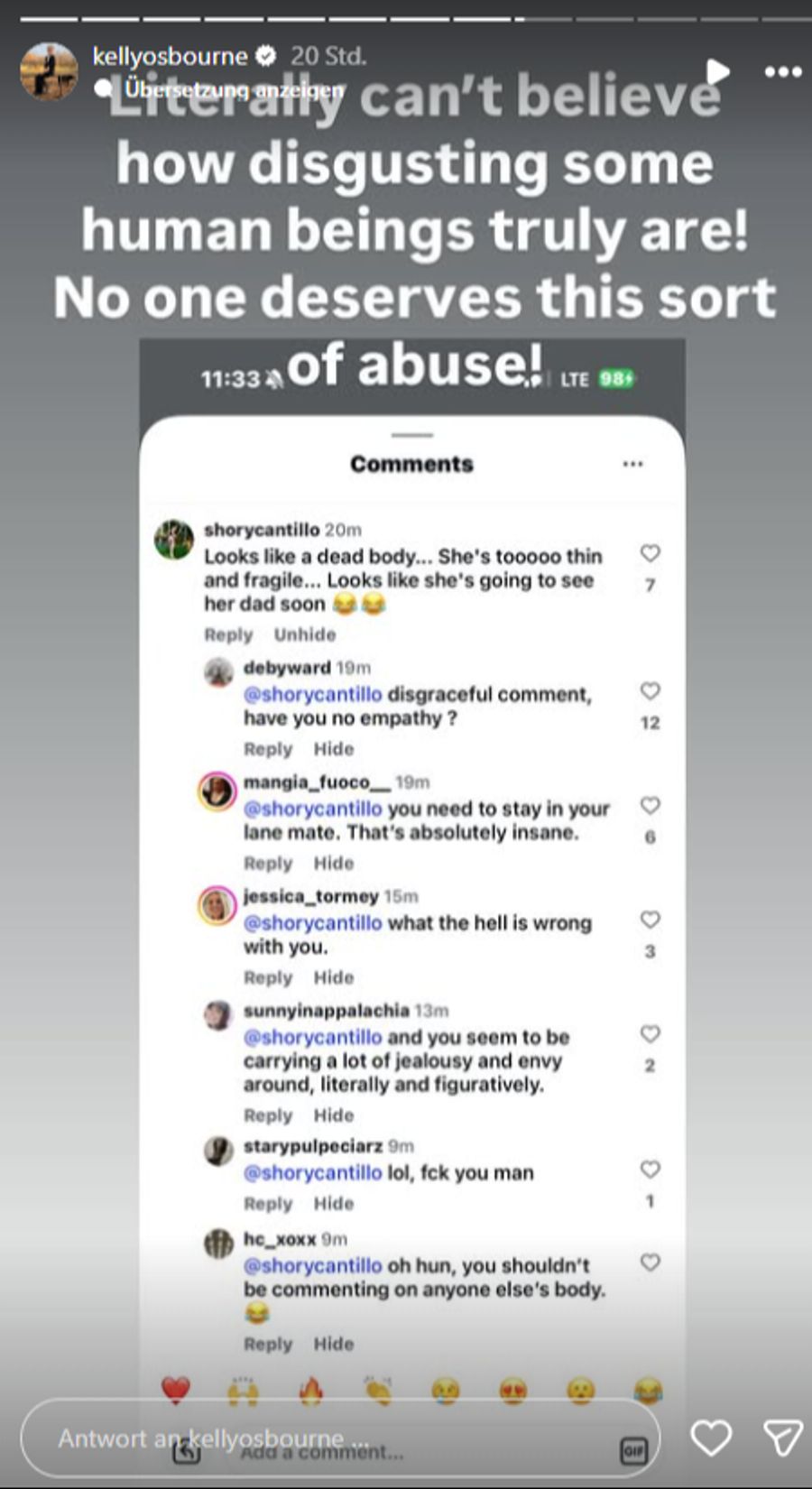The image size is (812, 1489).
Task: Hide sunnyinappalachia's comment
Action: pyautogui.click(x=334, y=1115)
